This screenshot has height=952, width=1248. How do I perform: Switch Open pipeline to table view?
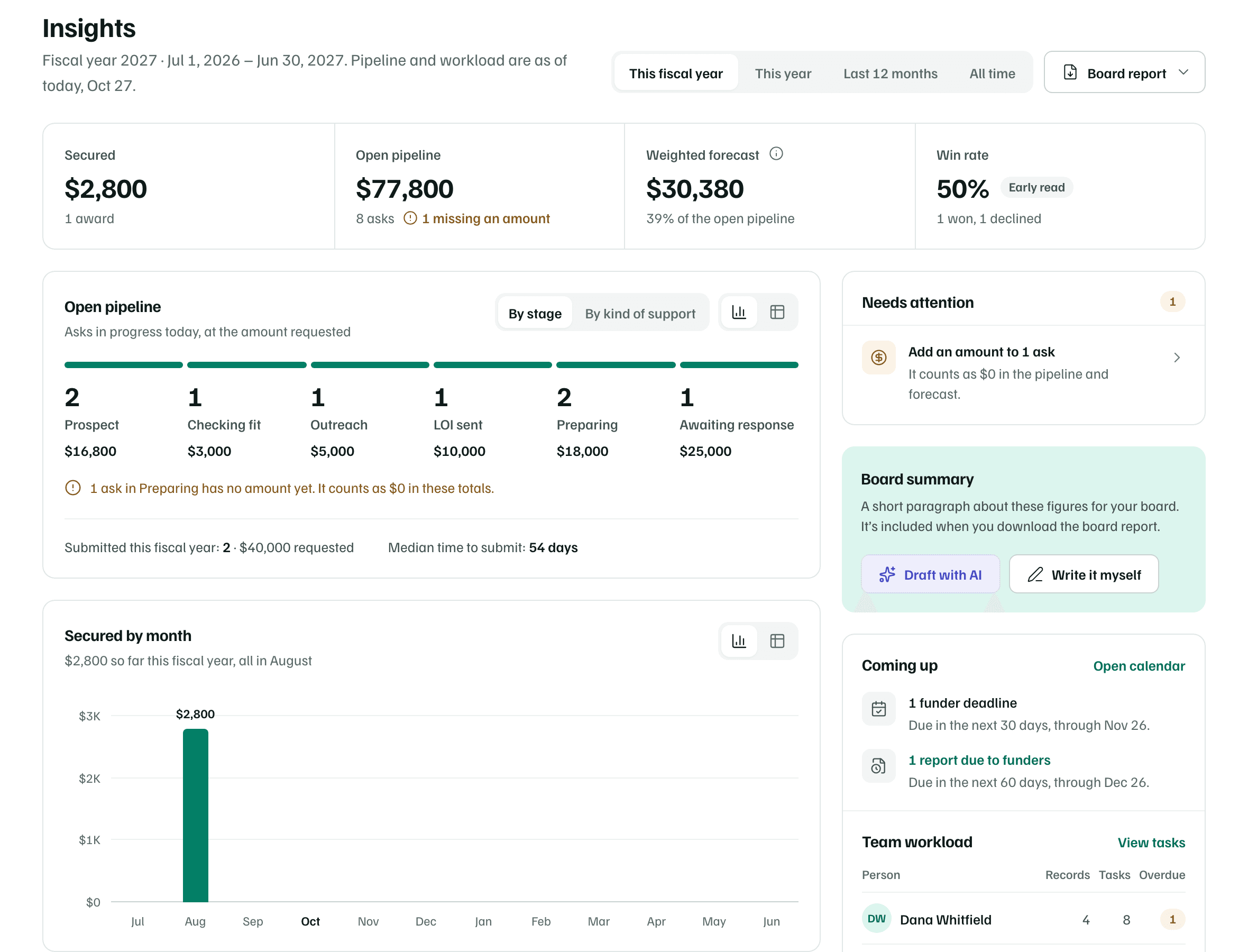[x=777, y=312]
